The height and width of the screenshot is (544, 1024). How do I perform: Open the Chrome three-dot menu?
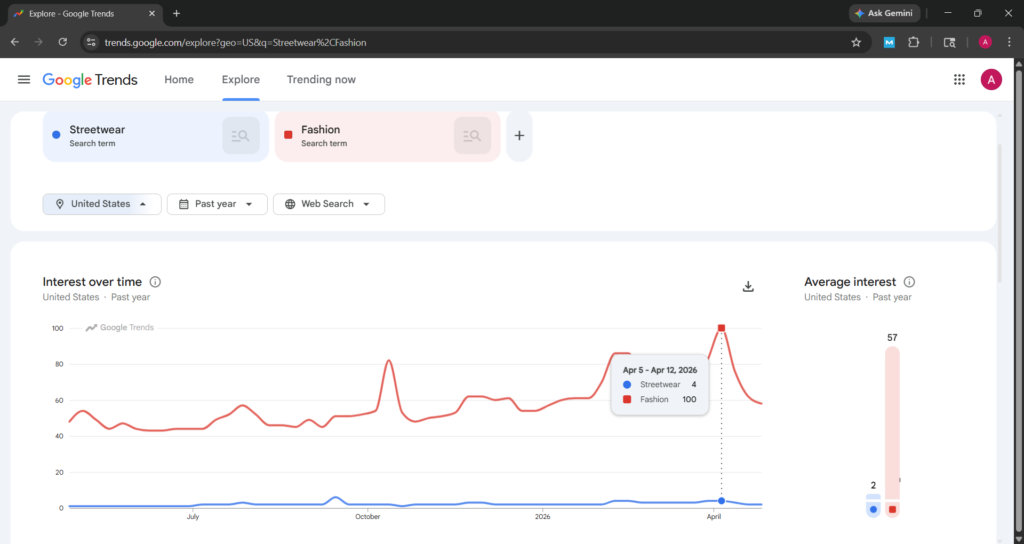(x=1009, y=42)
